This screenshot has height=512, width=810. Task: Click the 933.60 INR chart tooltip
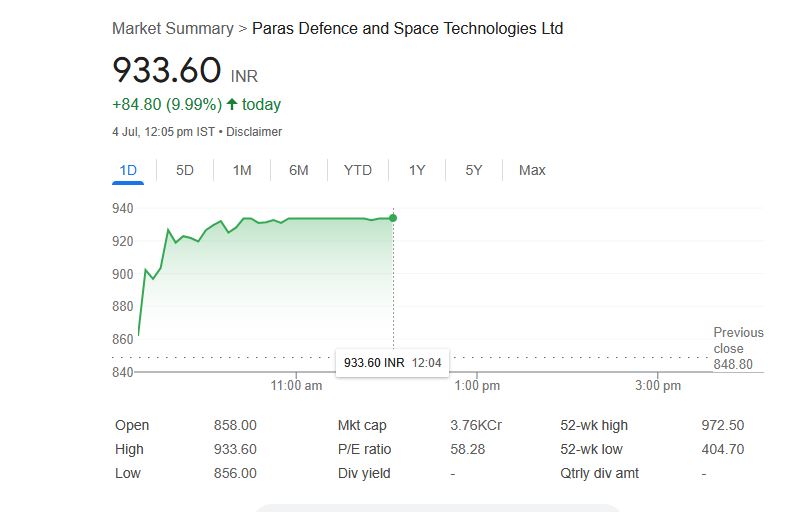(394, 362)
